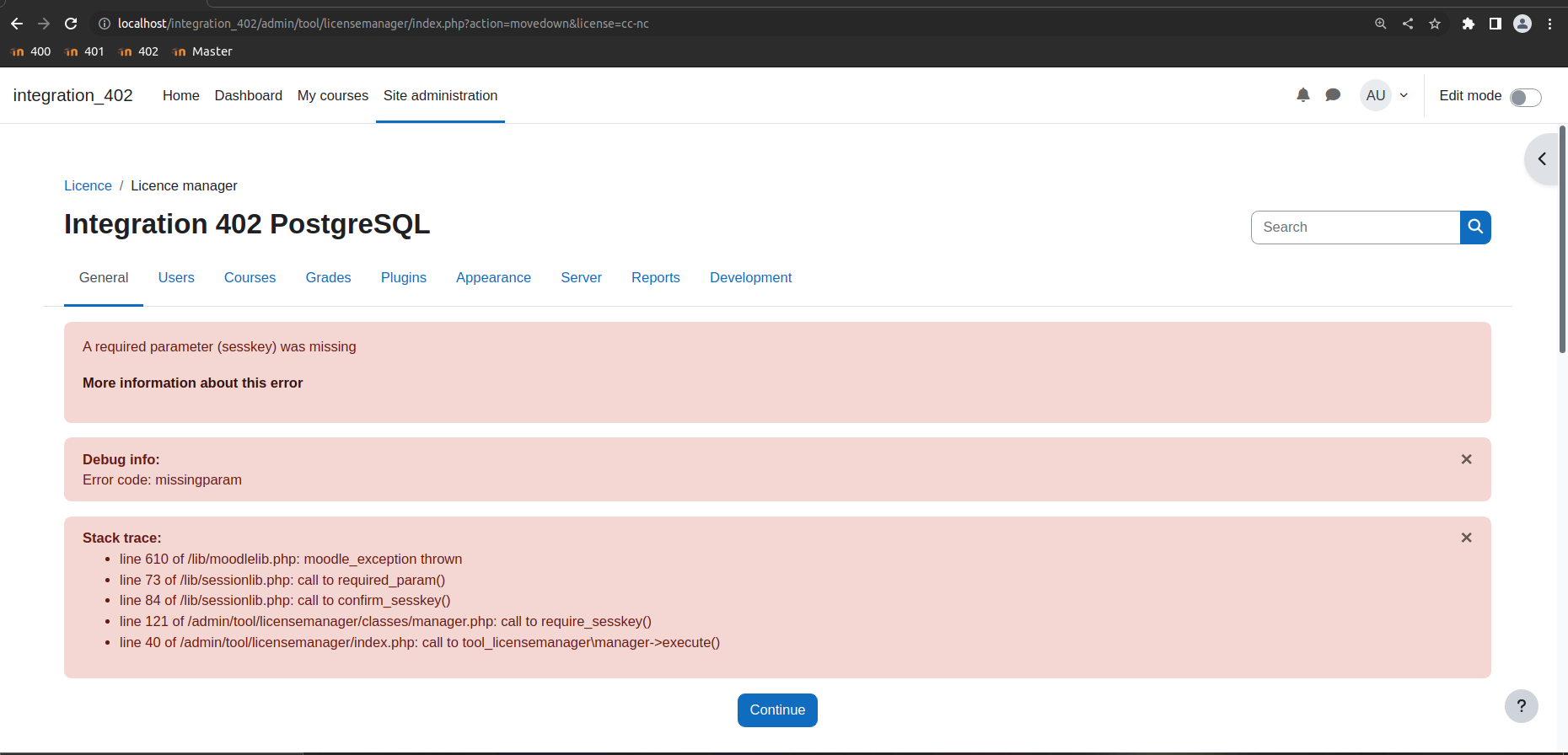Open the 401 bookmark

(84, 51)
